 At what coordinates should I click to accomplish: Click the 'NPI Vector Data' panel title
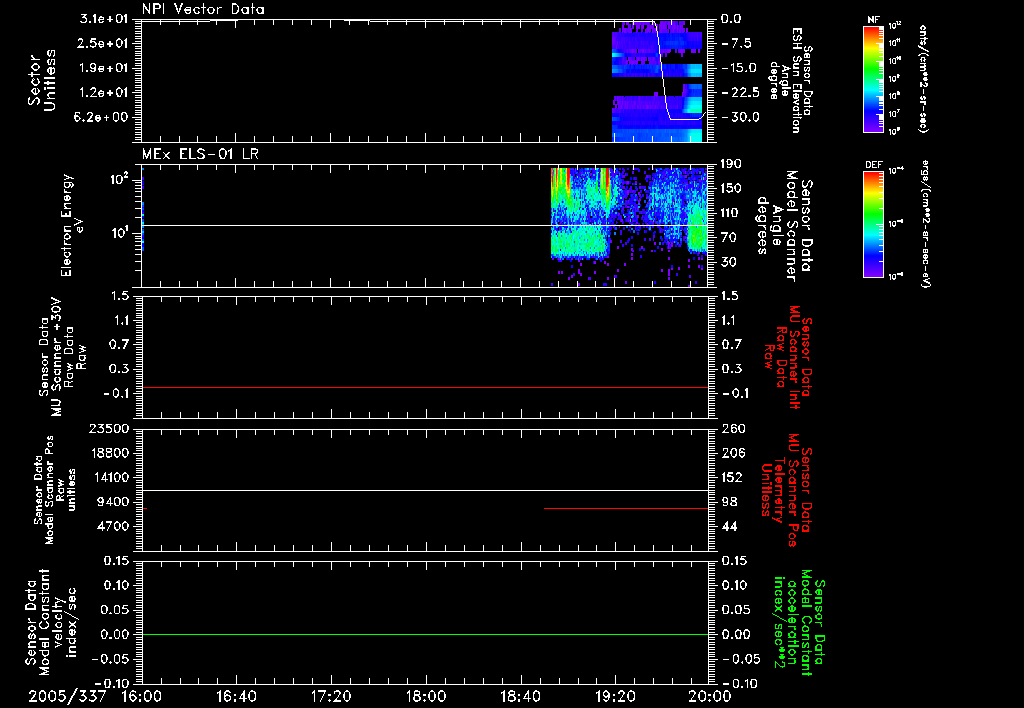pos(204,9)
